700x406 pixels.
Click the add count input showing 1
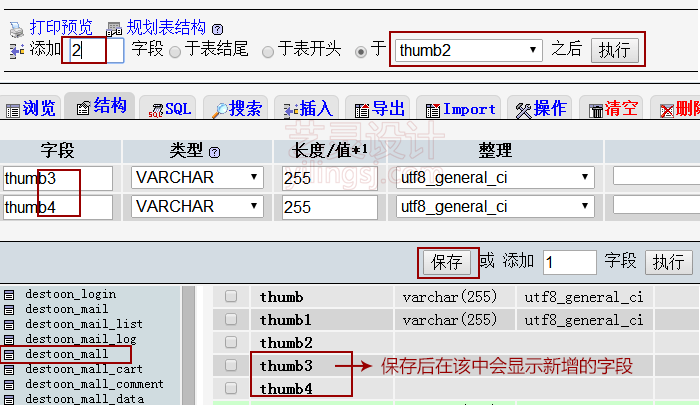[x=569, y=262]
